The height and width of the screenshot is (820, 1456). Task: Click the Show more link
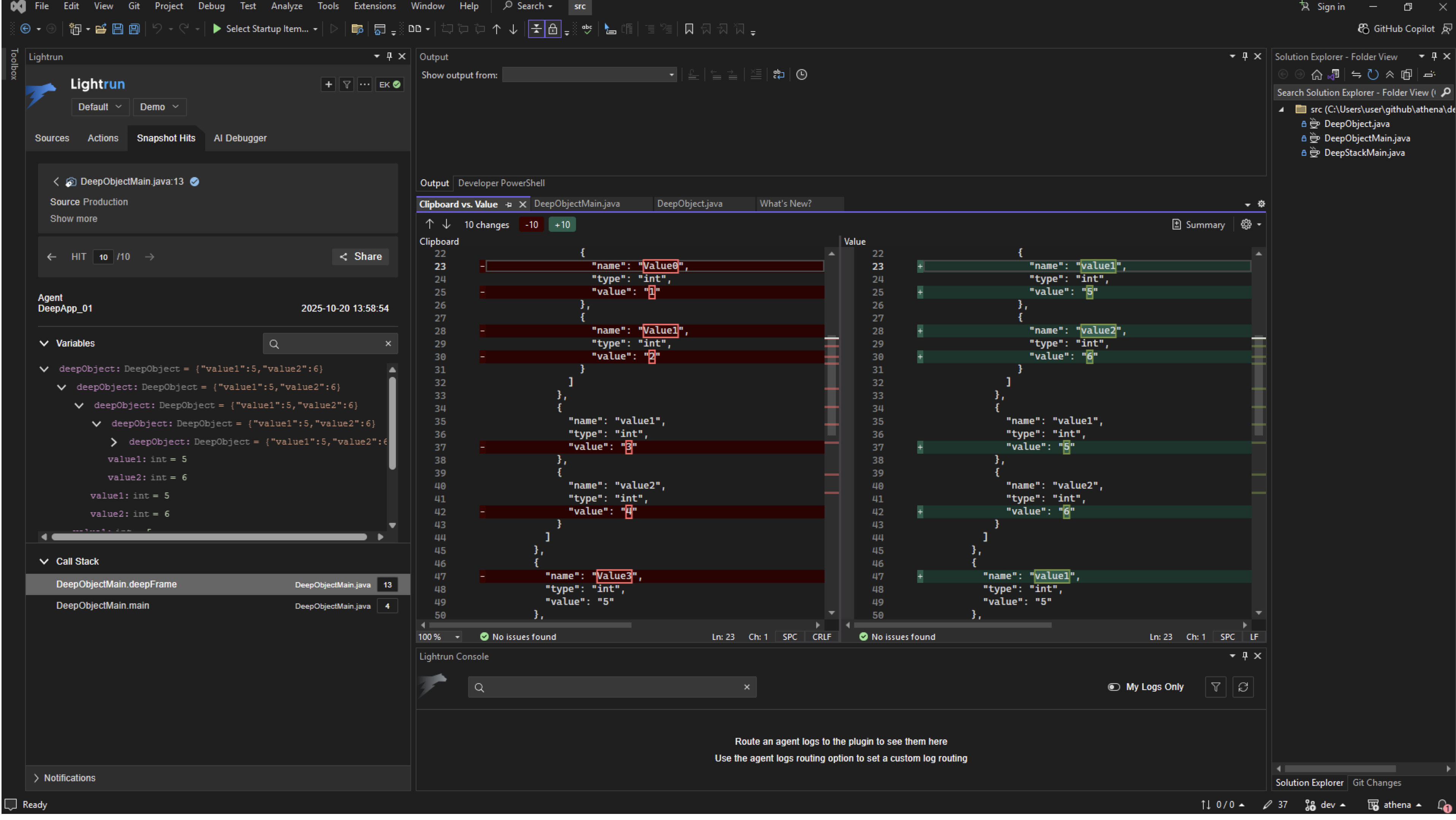coord(73,219)
